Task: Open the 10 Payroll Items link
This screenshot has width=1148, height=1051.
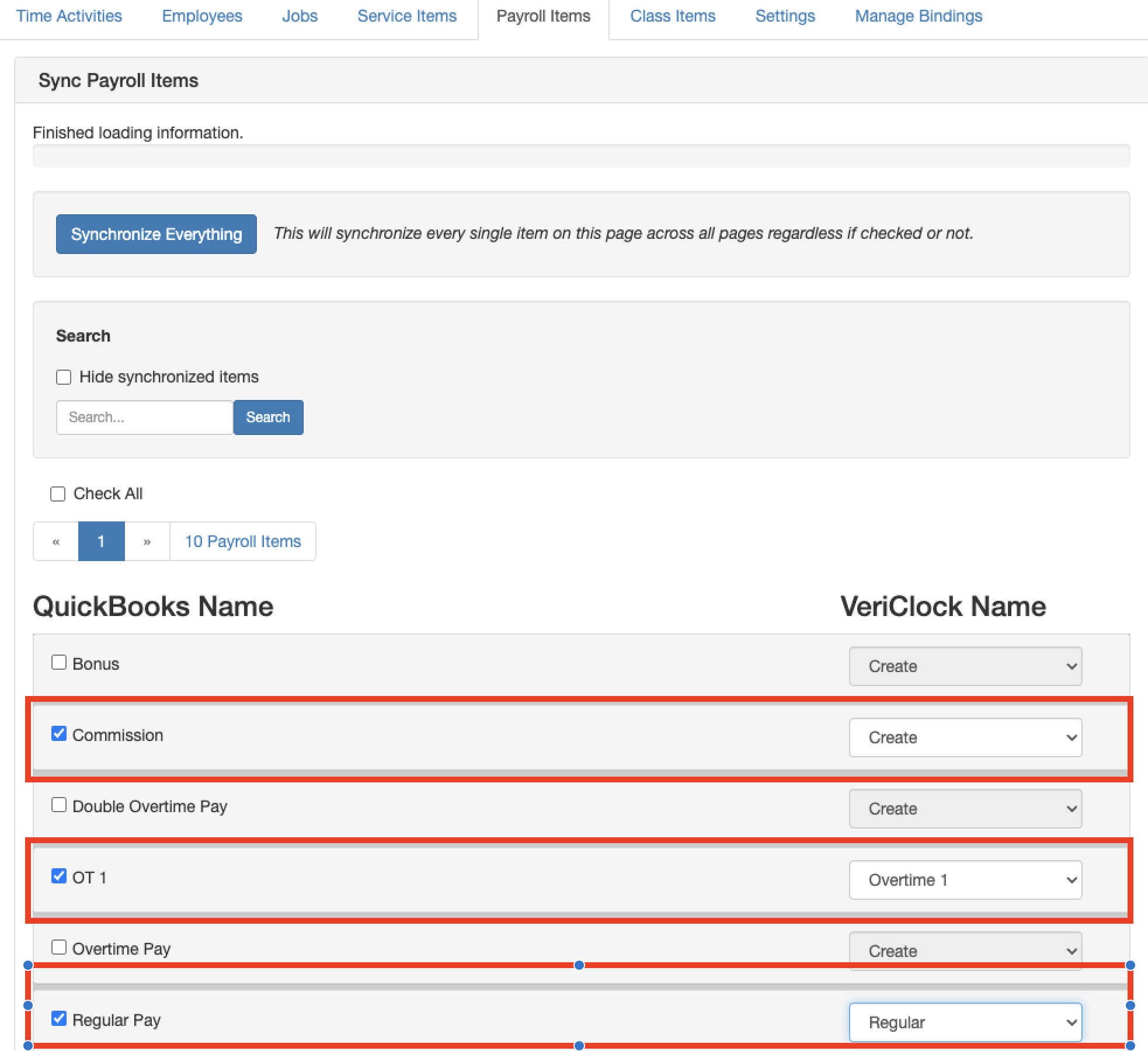Action: pos(242,541)
